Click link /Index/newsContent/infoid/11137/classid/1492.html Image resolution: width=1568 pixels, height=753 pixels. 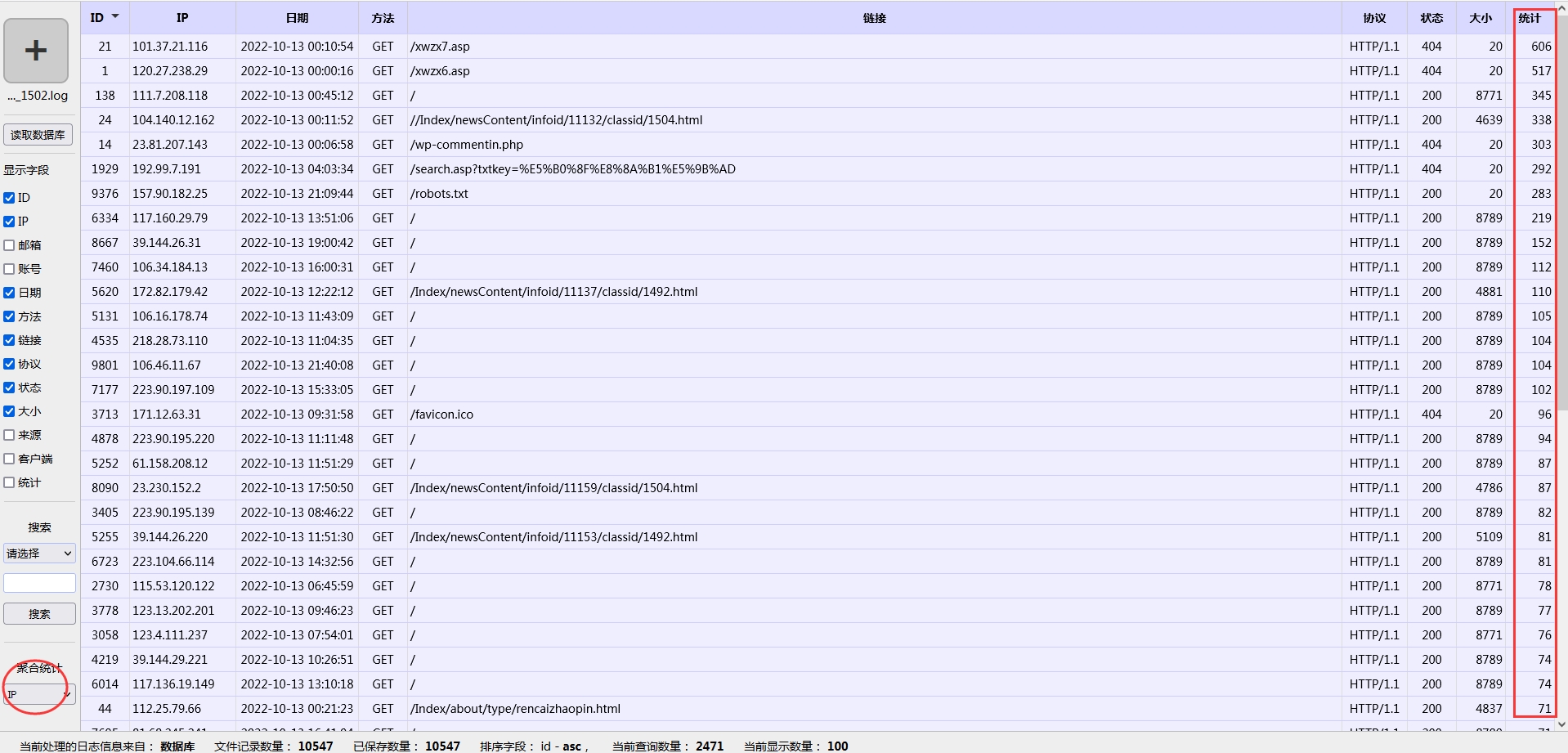pos(554,292)
